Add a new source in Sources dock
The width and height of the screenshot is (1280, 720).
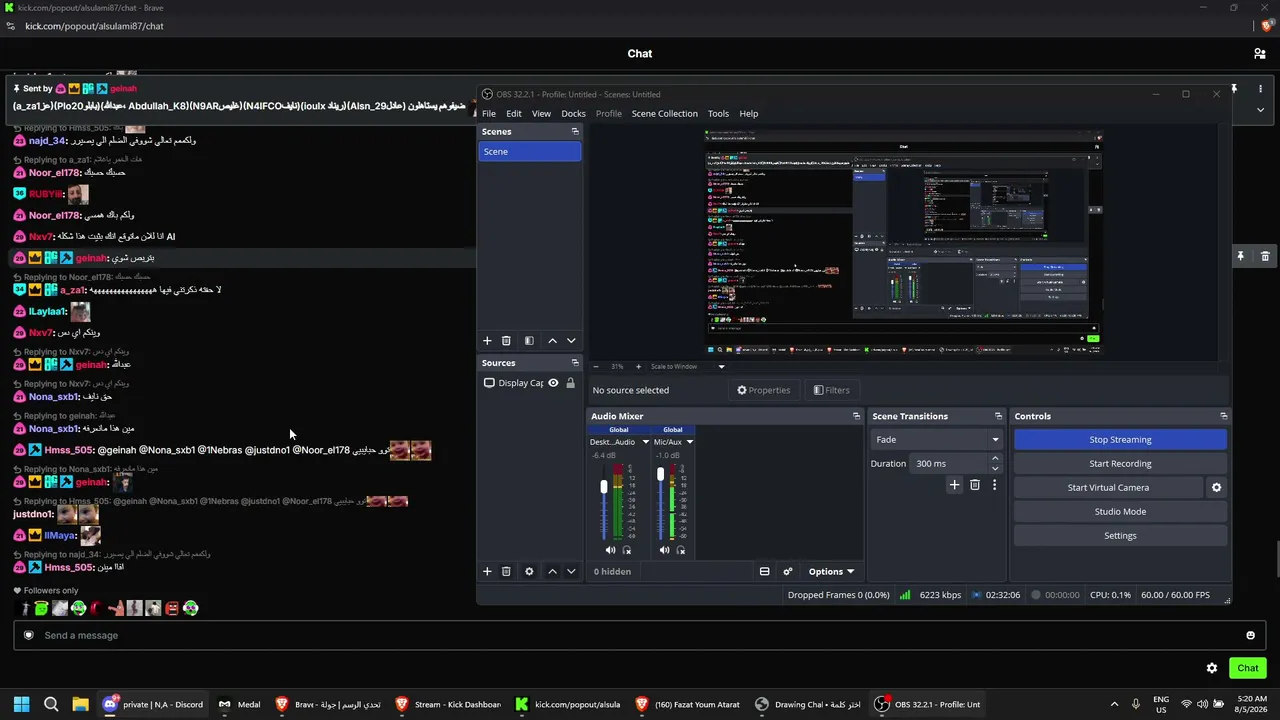487,571
